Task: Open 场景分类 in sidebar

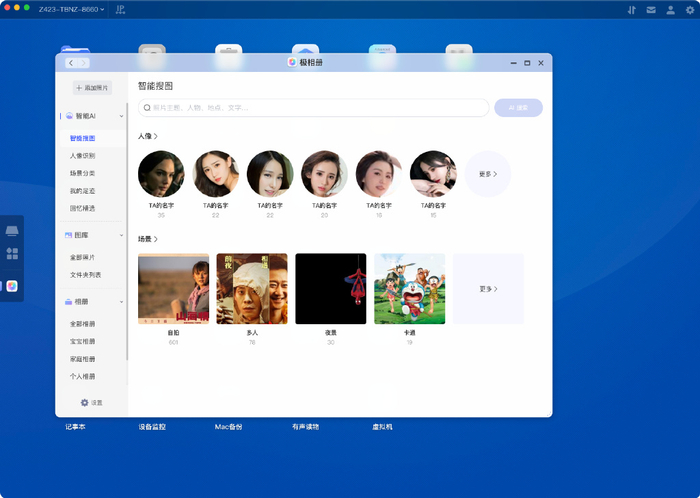Action: (83, 173)
